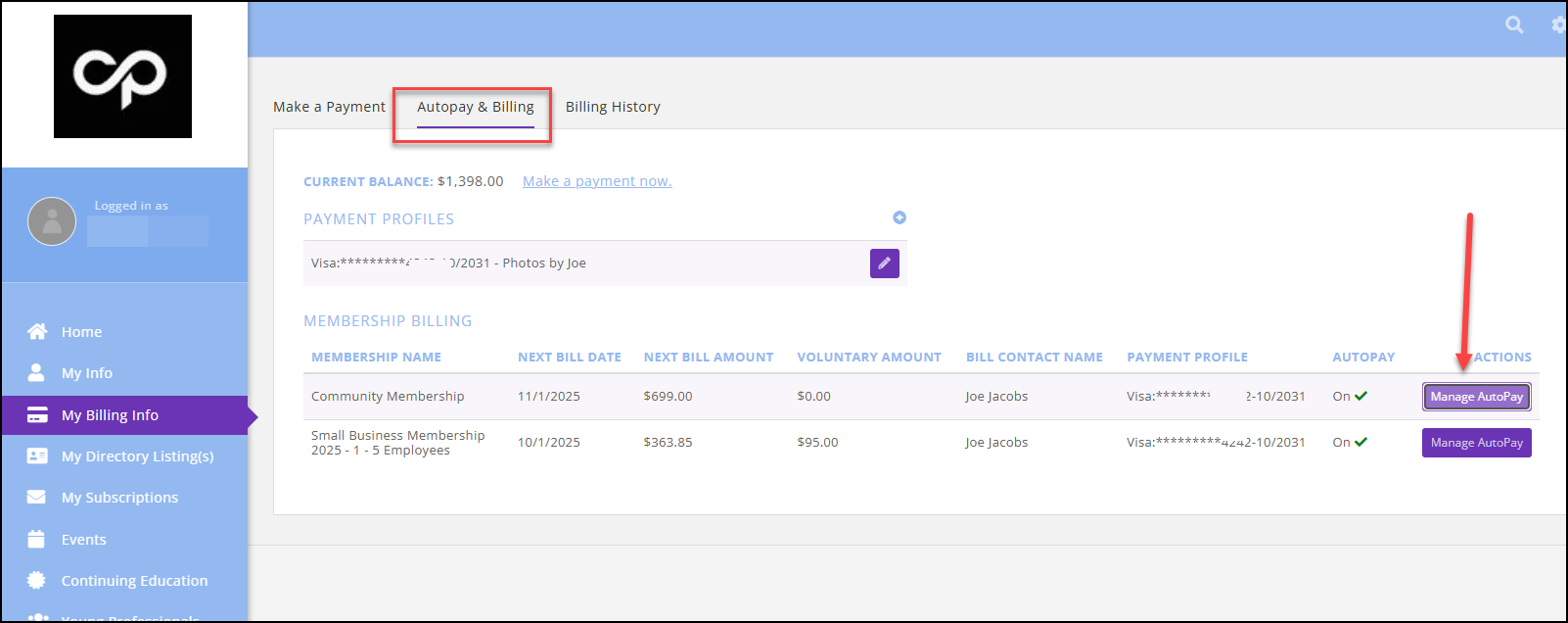Image resolution: width=1568 pixels, height=623 pixels.
Task: Open the Billing History tab
Action: [x=613, y=107]
